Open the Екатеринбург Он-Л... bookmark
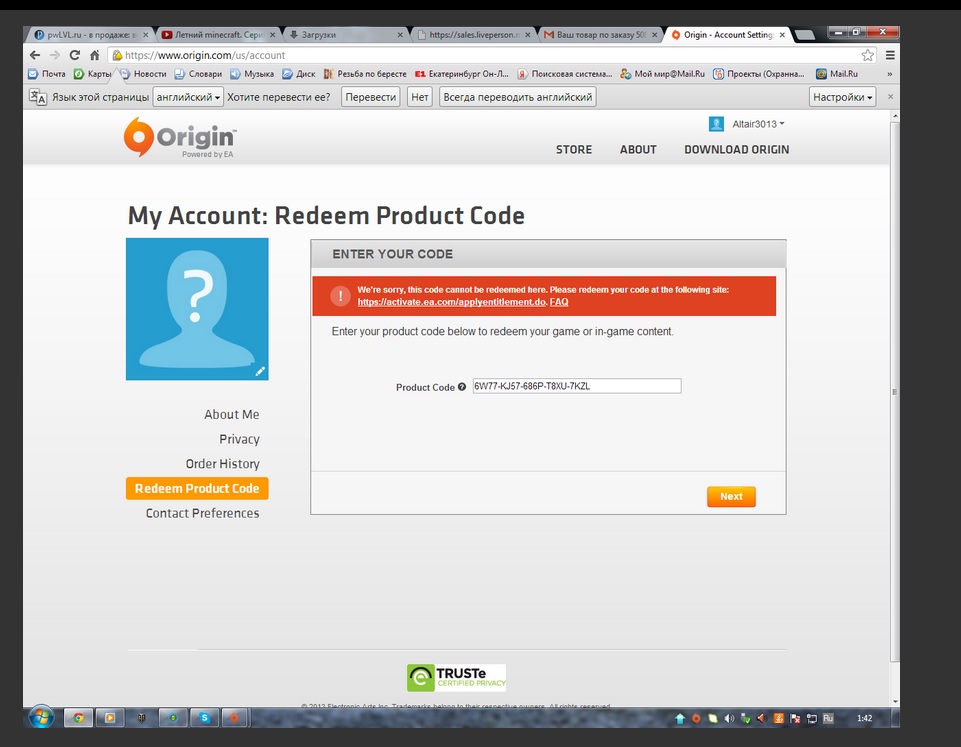Image resolution: width=961 pixels, height=747 pixels. pos(462,74)
